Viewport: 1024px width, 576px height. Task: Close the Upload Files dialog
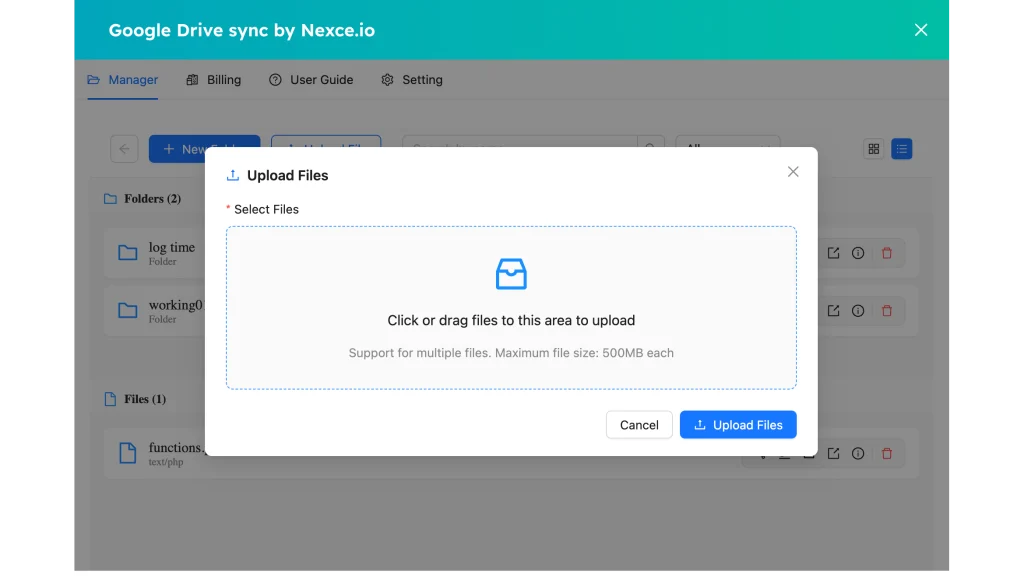click(793, 172)
